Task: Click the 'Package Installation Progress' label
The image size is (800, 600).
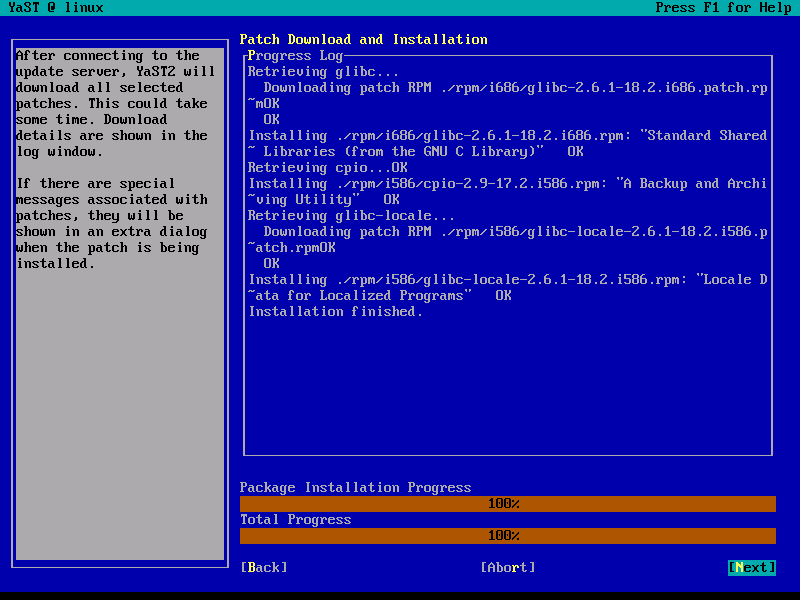Action: [356, 487]
